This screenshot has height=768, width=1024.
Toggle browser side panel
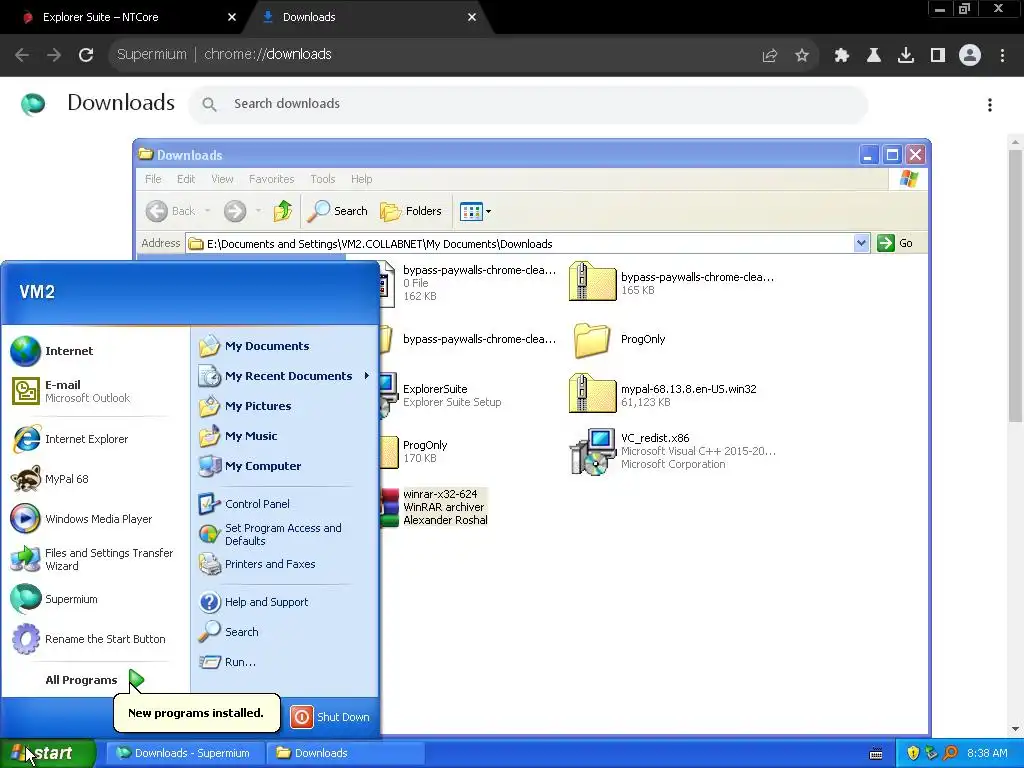(938, 56)
